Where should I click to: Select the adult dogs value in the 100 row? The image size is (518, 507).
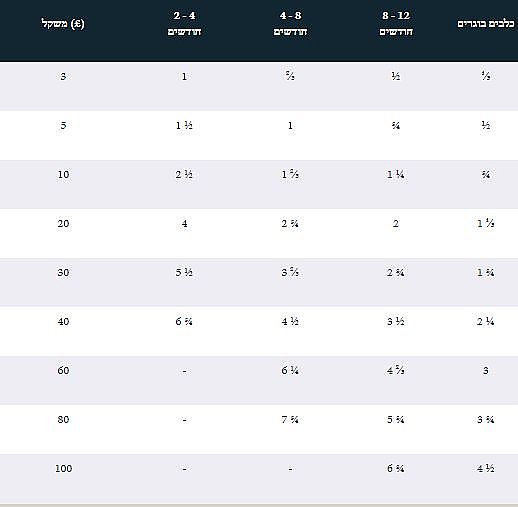pos(486,468)
